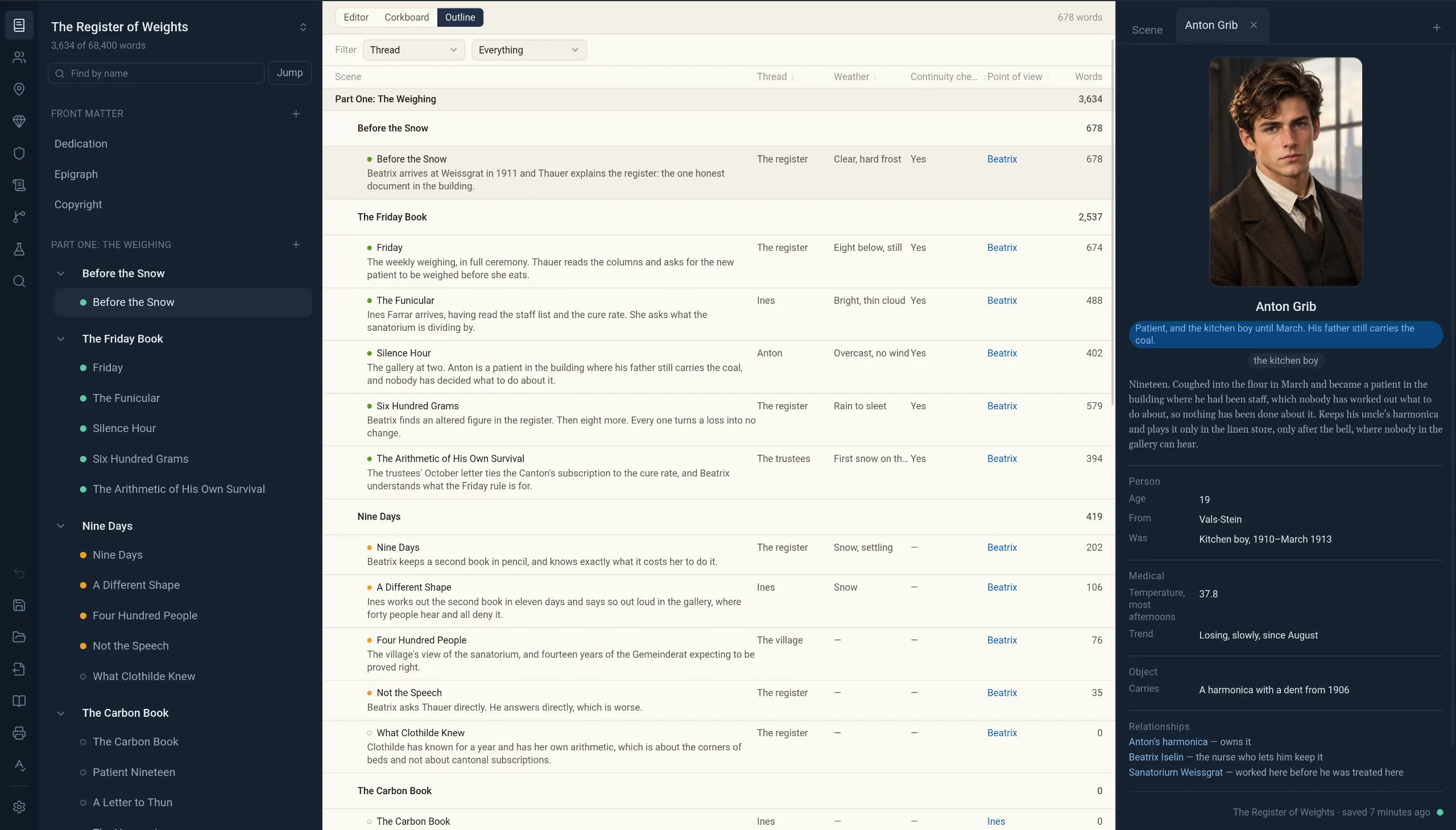Viewport: 1456px width, 830px height.
Task: Open the Thread filter dropdown
Action: (413, 50)
